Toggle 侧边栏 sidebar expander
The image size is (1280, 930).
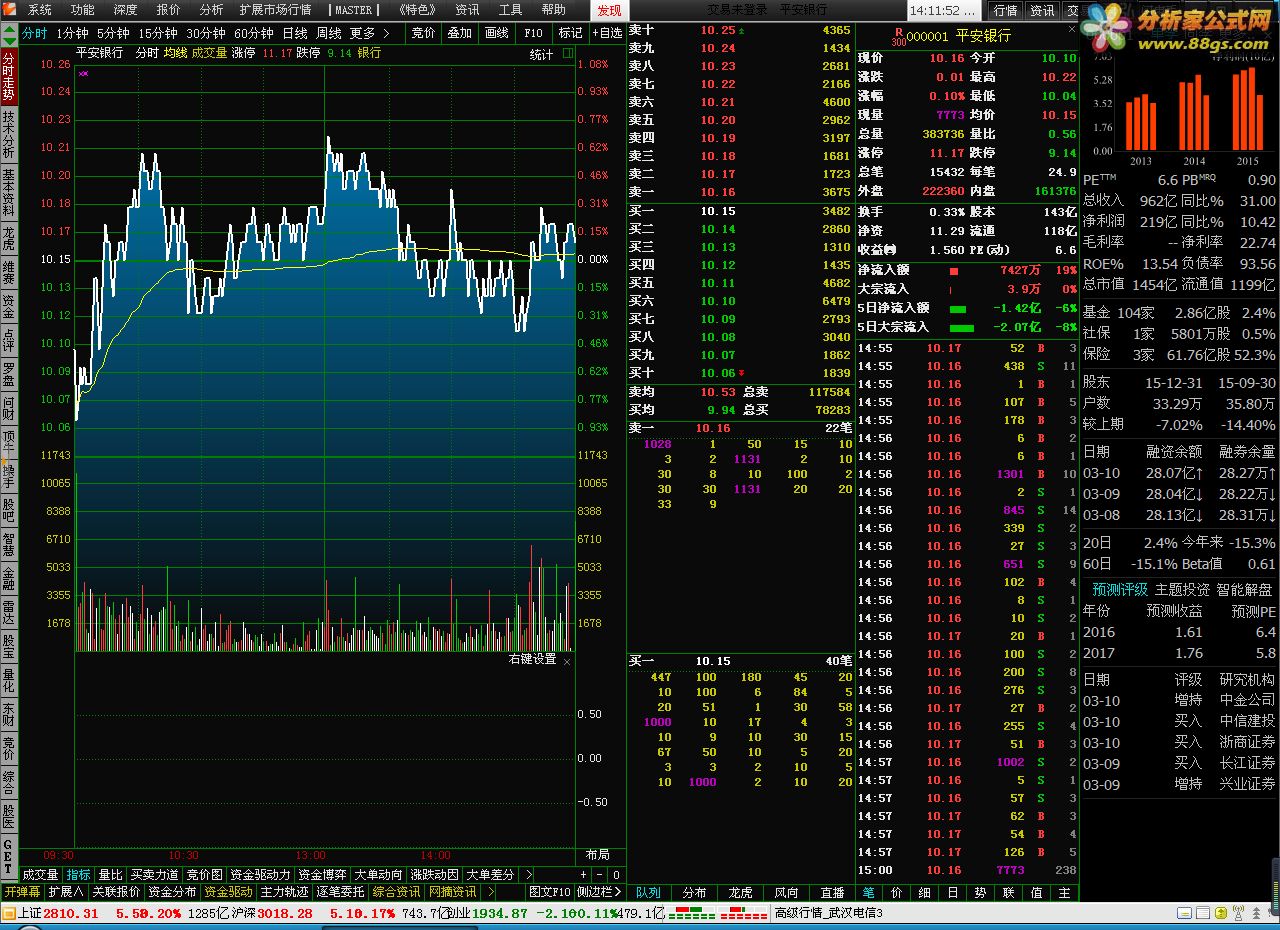pyautogui.click(x=599, y=892)
